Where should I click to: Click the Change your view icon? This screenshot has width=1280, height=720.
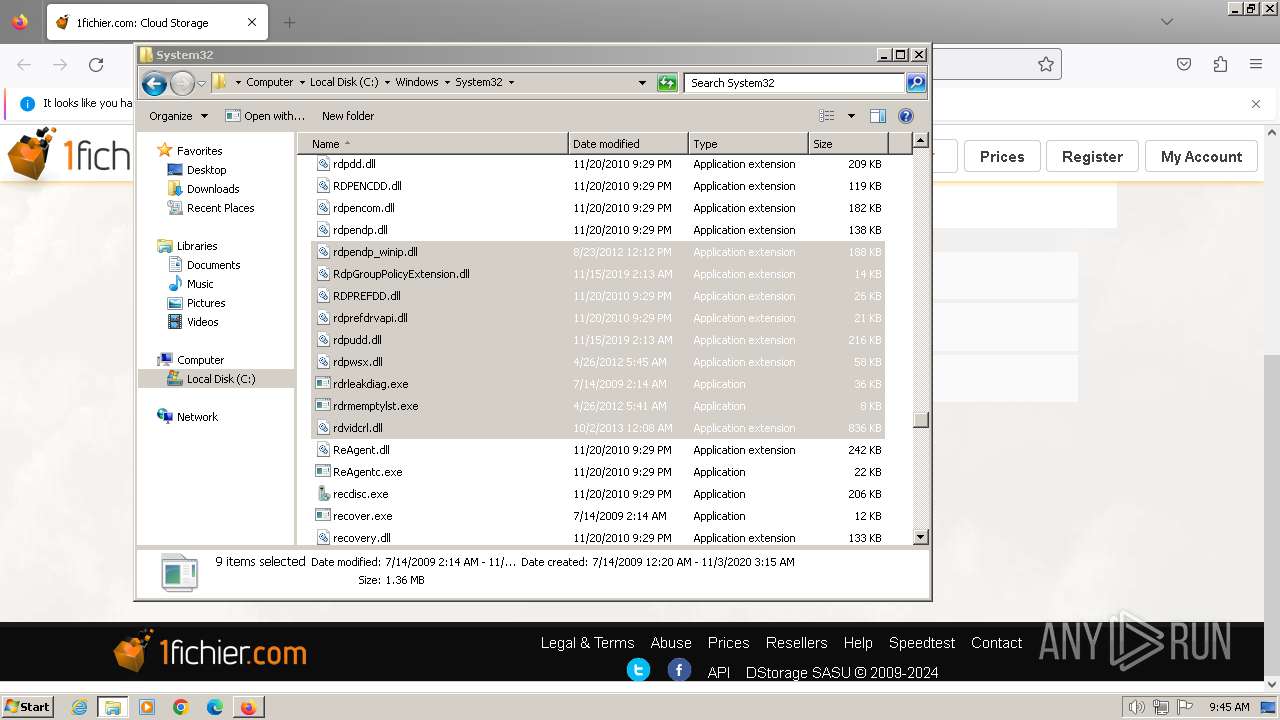click(x=827, y=116)
